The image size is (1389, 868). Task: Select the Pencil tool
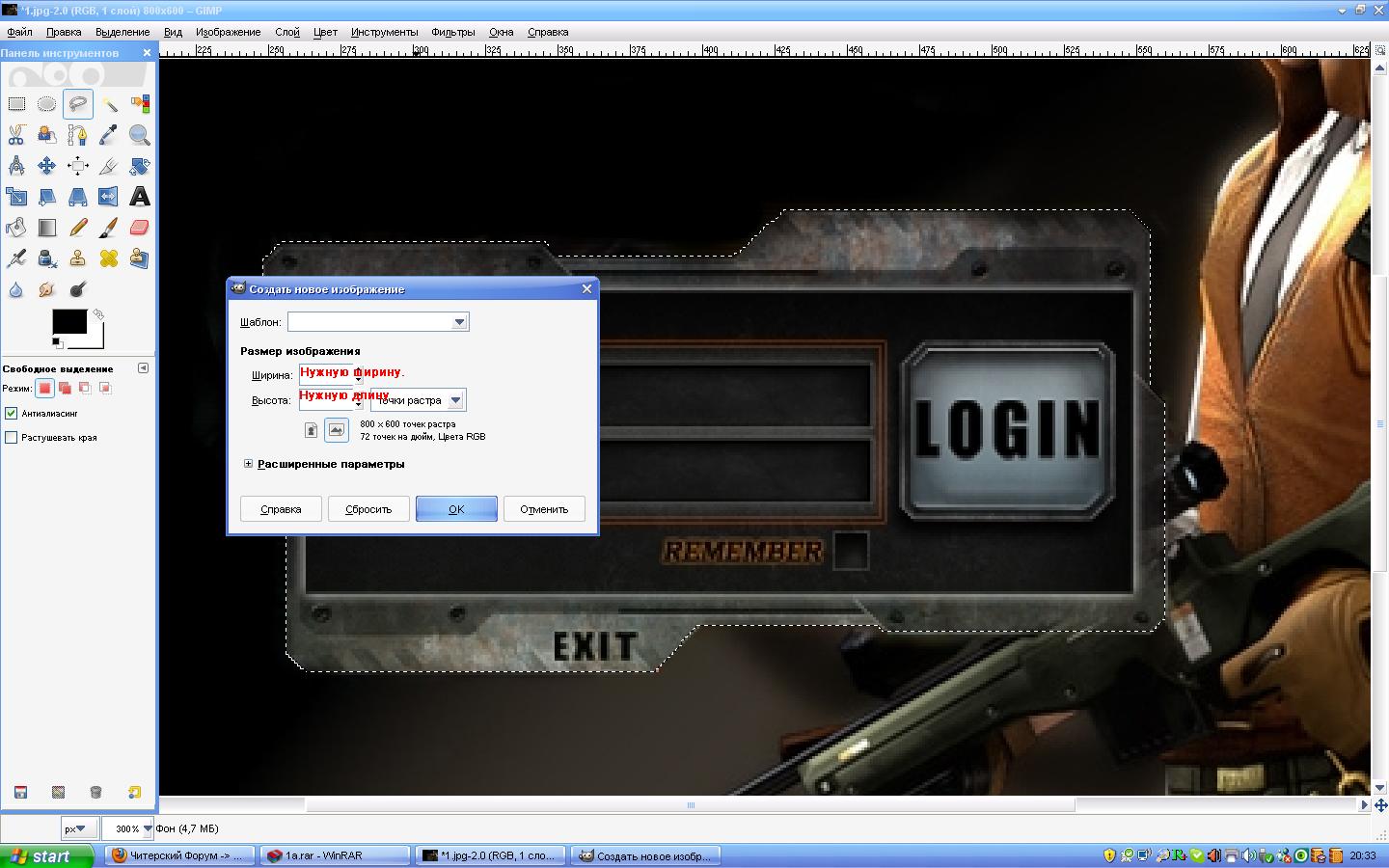click(x=78, y=228)
